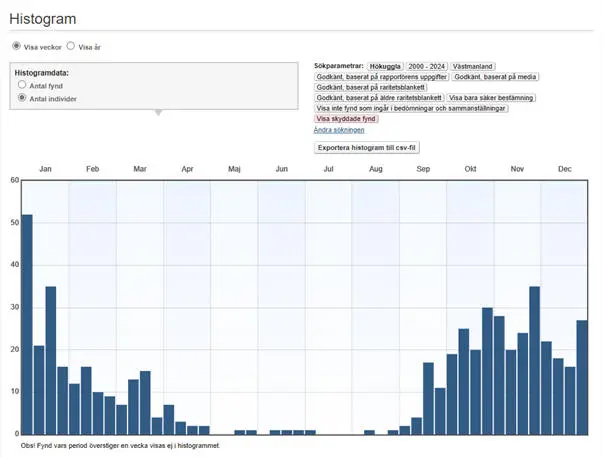This screenshot has height=457, width=603.
Task: Click 'Godkänt, baserat på rapportörens uppgifter' tag
Action: coord(381,76)
